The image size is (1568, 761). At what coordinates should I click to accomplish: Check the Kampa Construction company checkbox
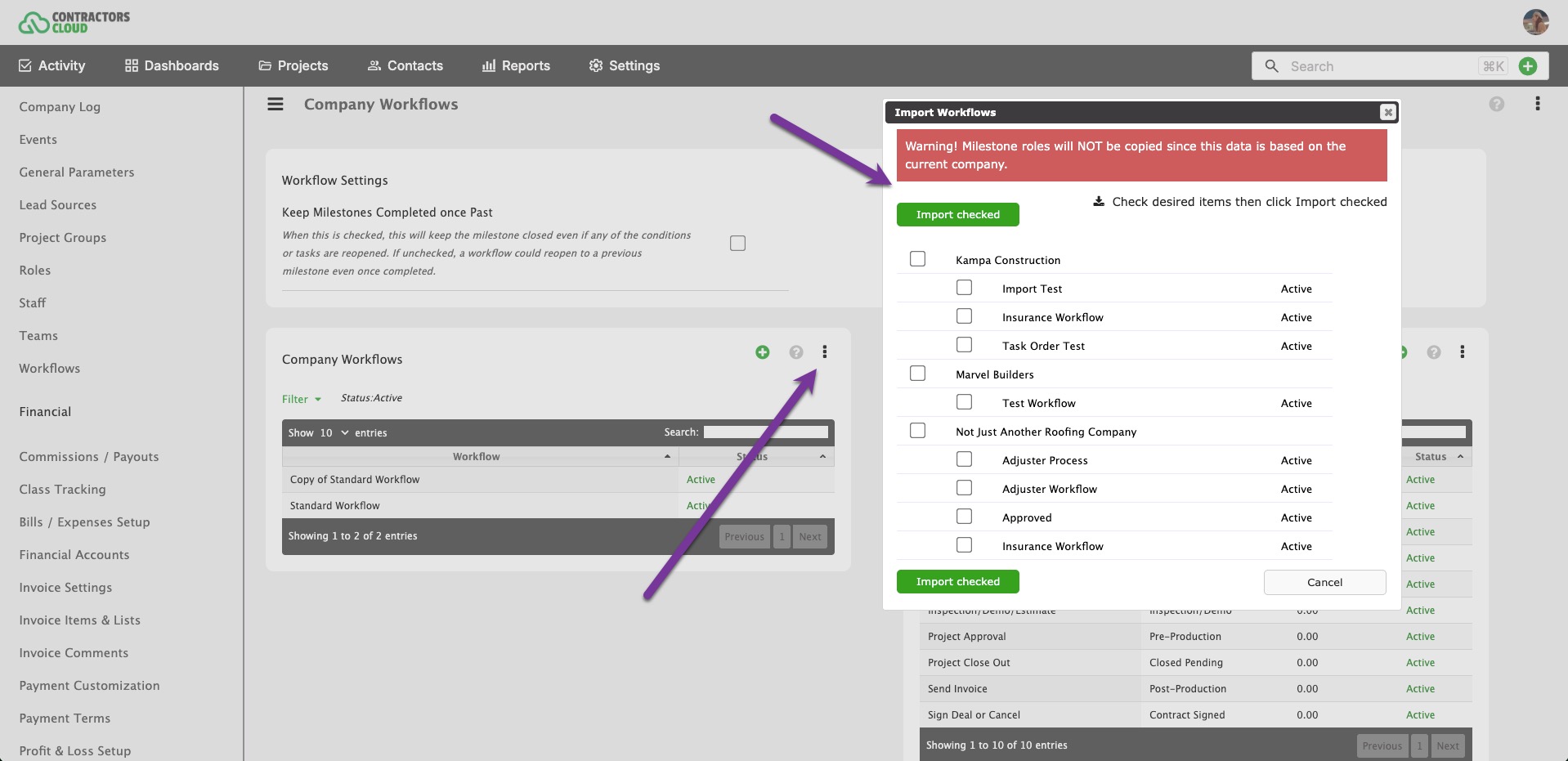tap(917, 259)
